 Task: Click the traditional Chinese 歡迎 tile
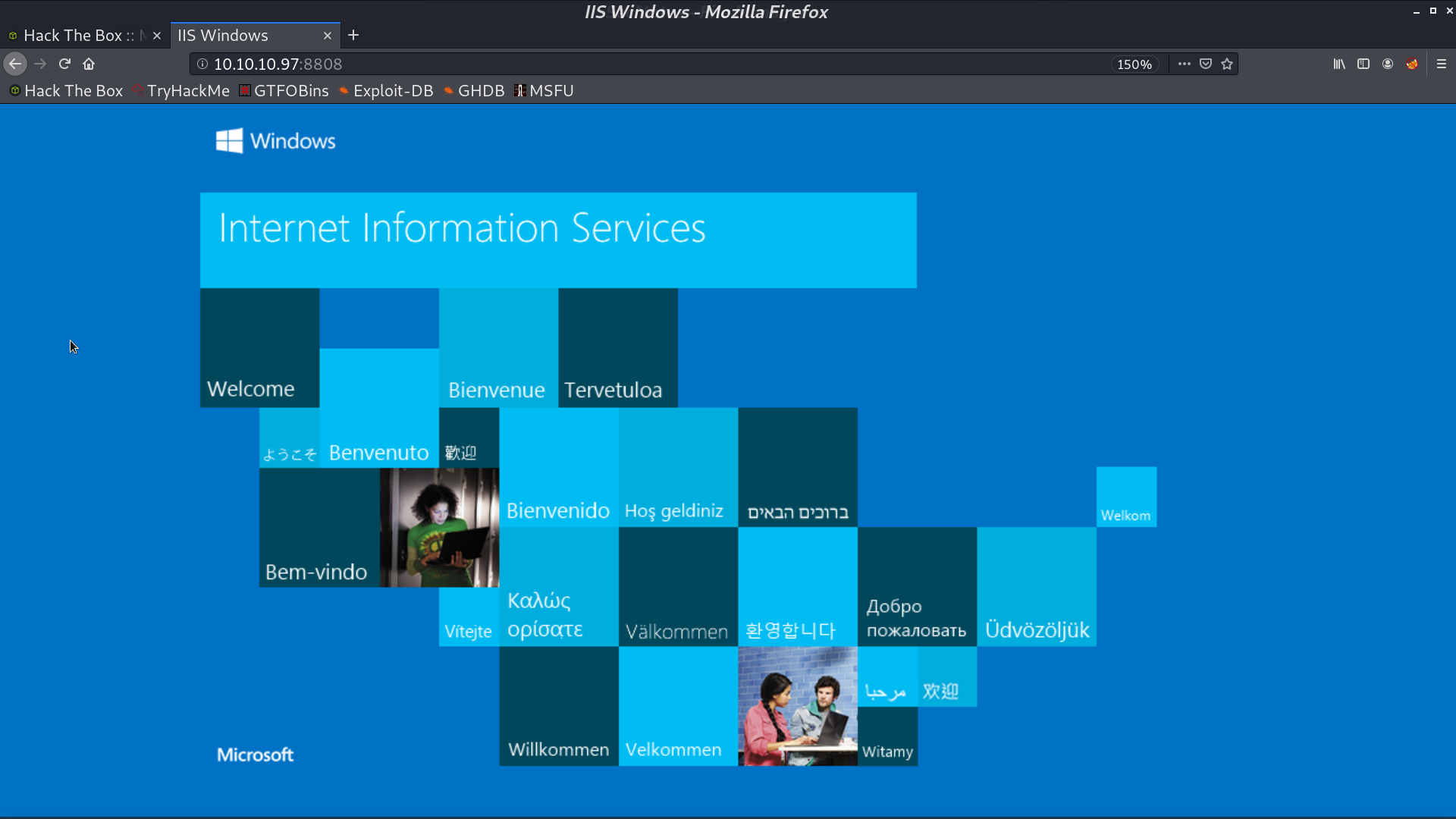click(469, 438)
